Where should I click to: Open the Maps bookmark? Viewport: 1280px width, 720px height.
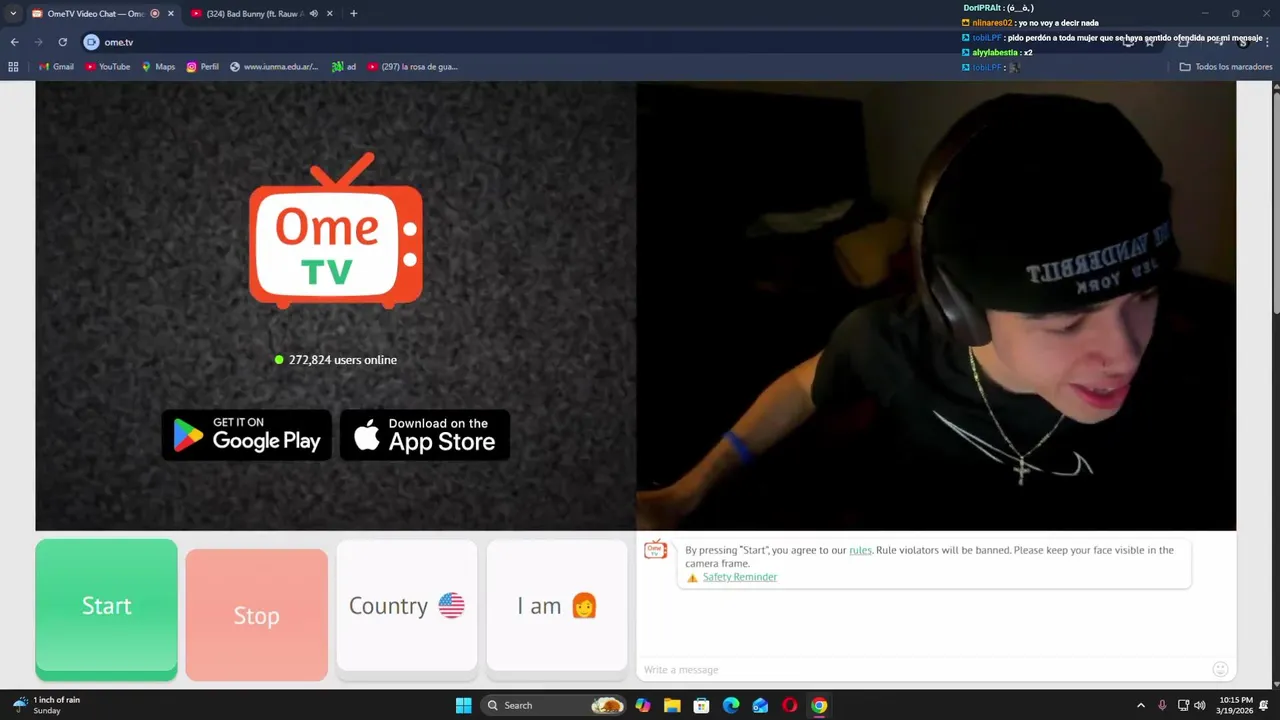point(158,67)
